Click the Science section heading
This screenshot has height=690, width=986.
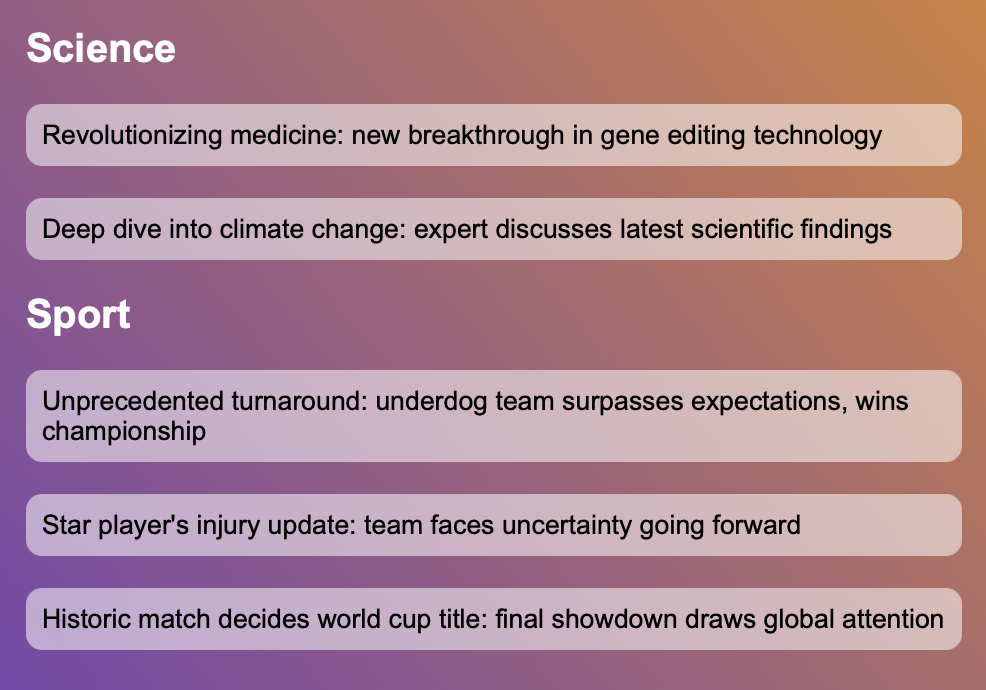tap(101, 48)
